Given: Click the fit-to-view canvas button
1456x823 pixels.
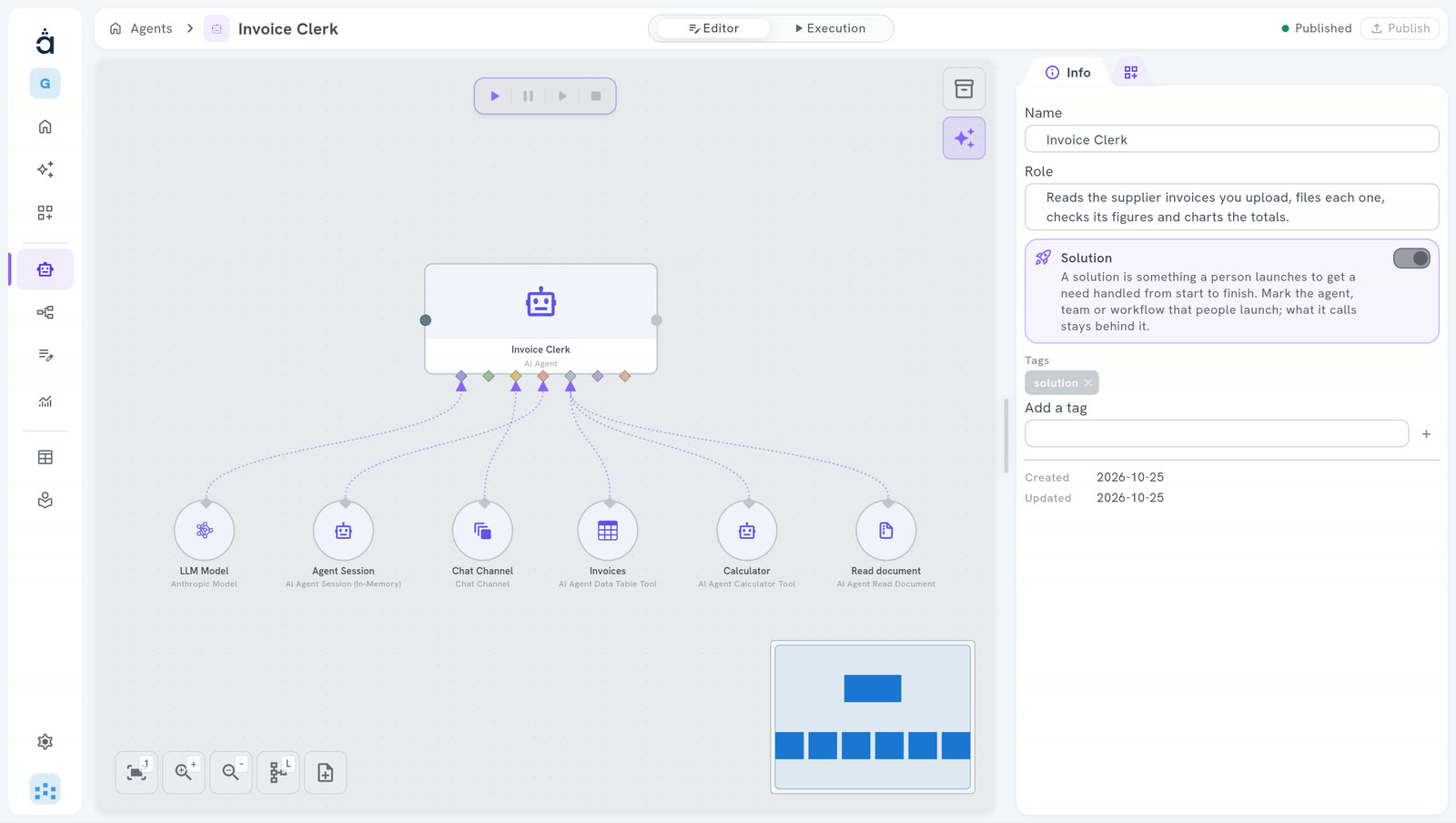Looking at the screenshot, I should click(136, 772).
